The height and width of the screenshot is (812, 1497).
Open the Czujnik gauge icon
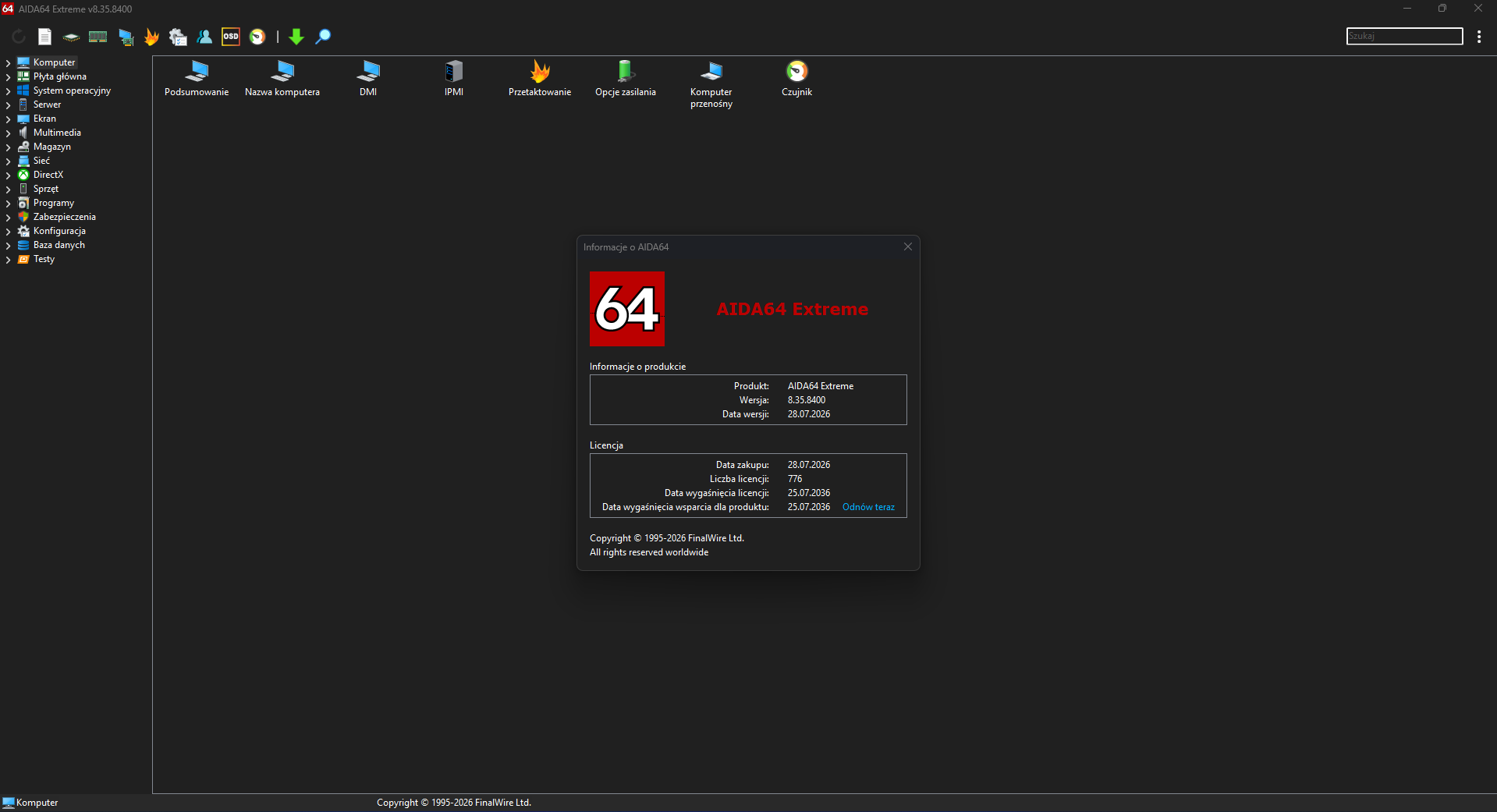click(797, 79)
